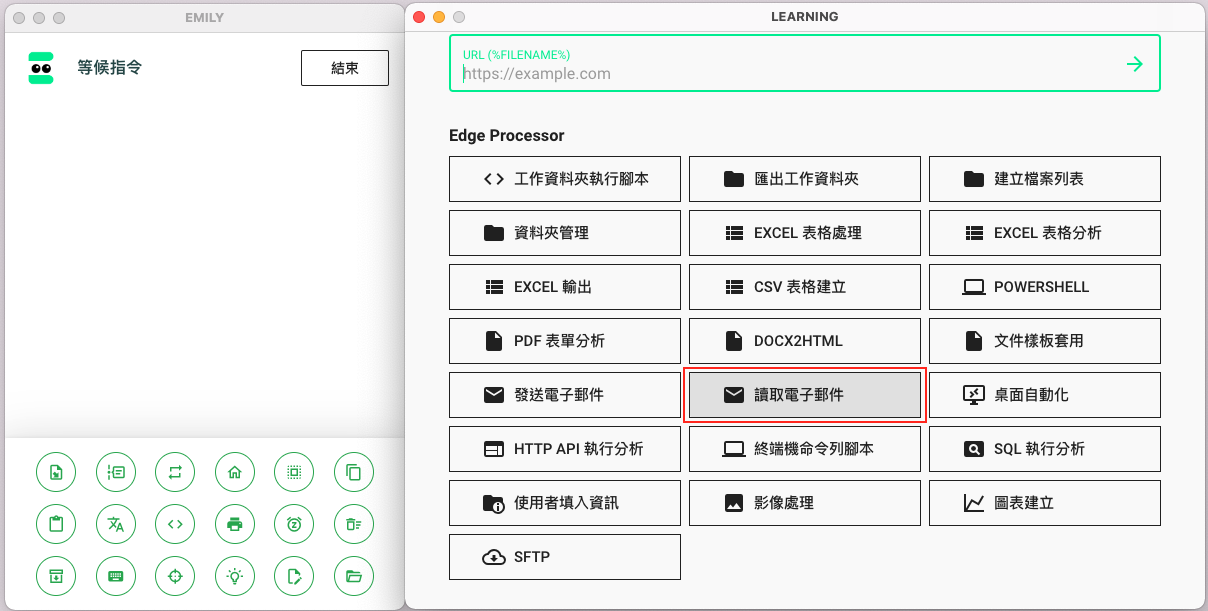The image size is (1208, 611).
Task: Click the printer icon in EMILY panel
Action: [x=235, y=524]
